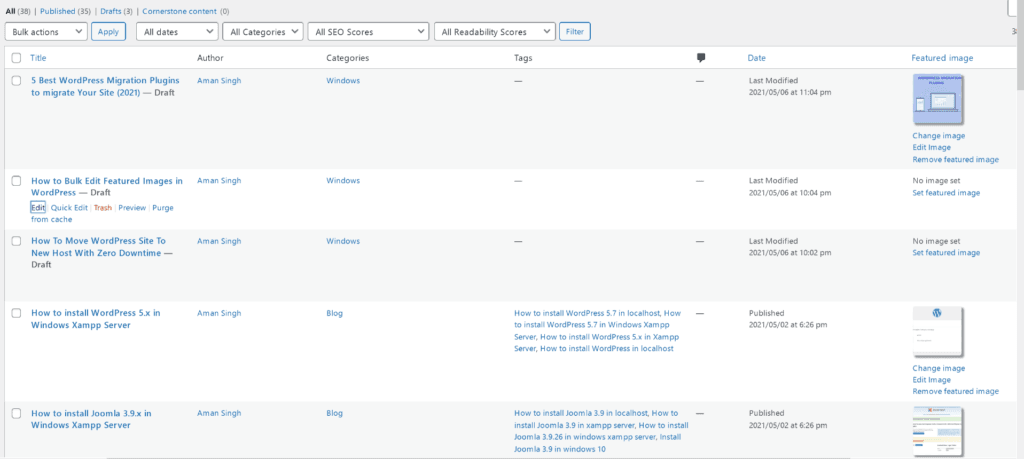
Task: Open the All dates dropdown
Action: 177,31
